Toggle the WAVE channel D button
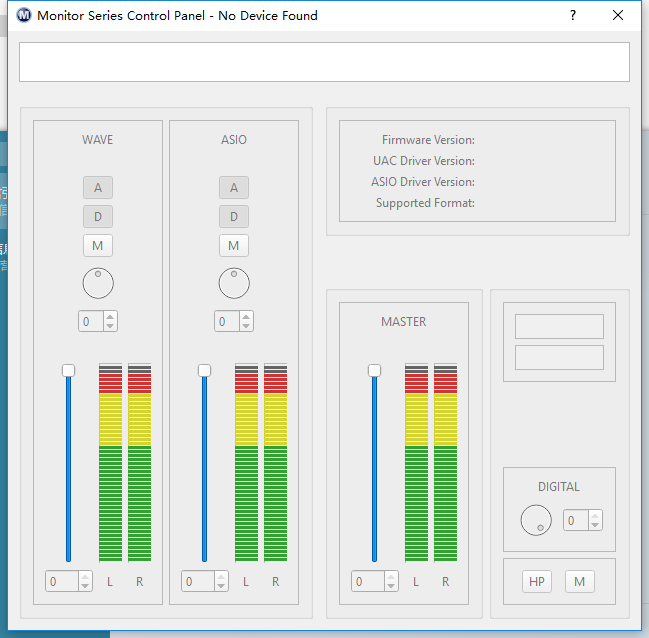Viewport: 649px width, 638px height. coord(98,216)
